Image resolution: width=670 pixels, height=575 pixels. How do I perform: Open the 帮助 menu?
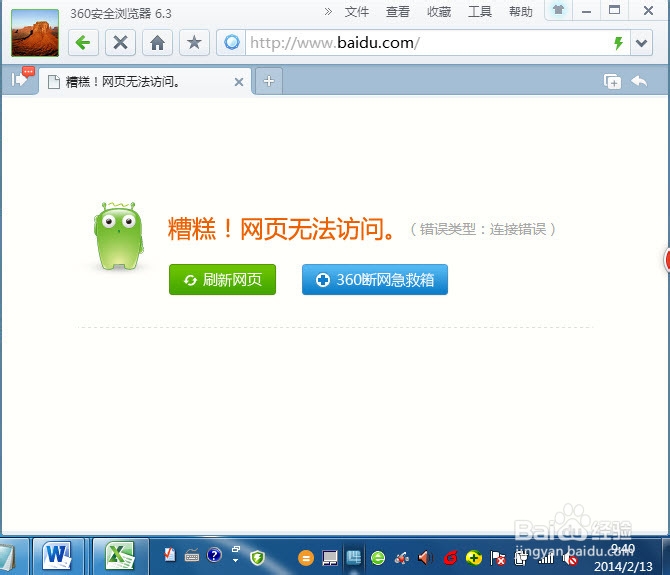(521, 12)
